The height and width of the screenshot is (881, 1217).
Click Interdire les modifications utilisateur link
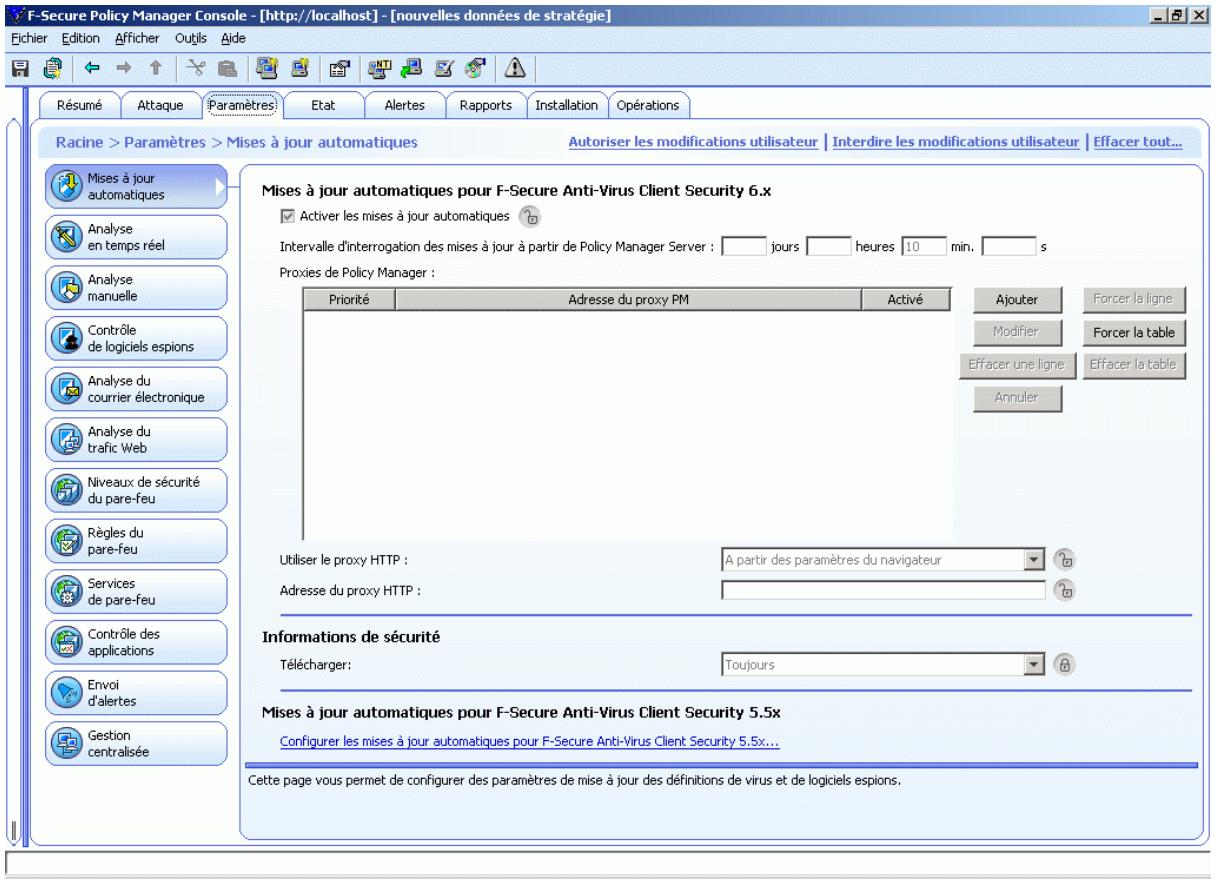click(957, 142)
